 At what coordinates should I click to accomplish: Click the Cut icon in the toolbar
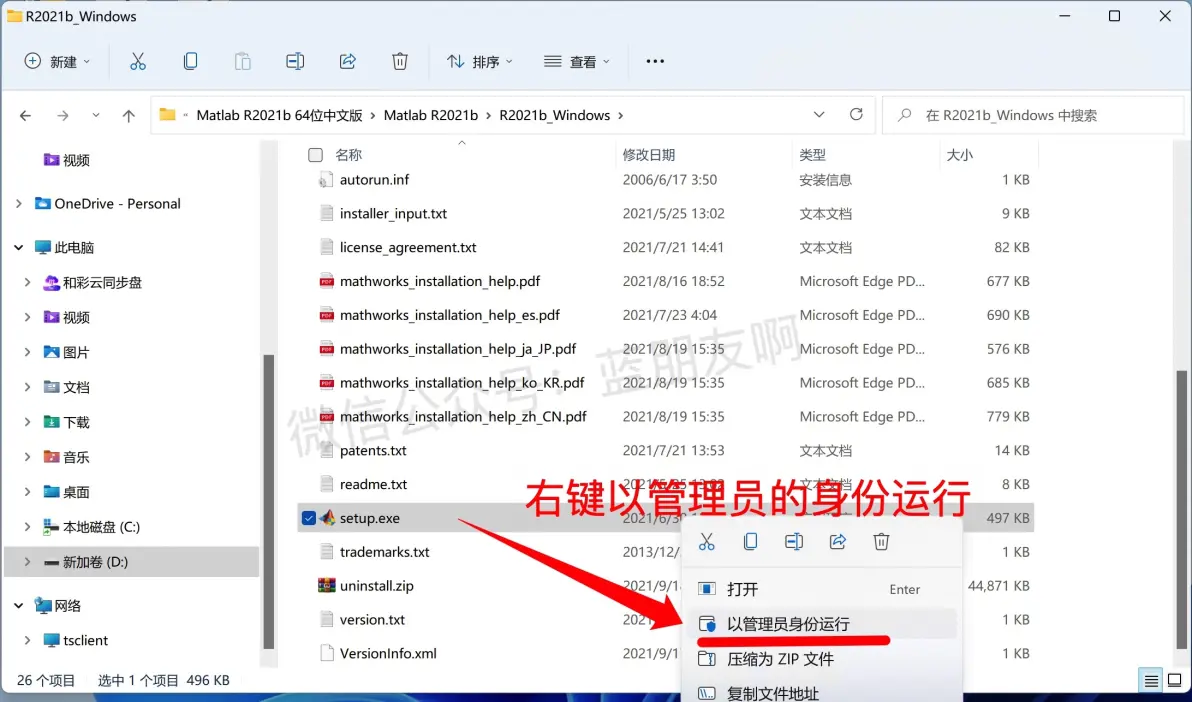tap(138, 62)
